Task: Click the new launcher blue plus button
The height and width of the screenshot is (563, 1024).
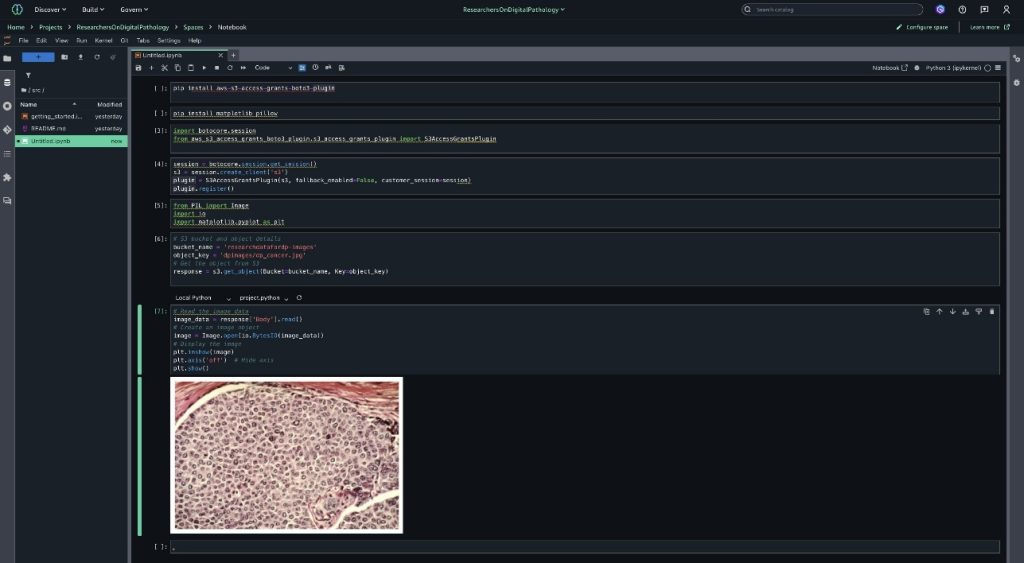Action: pyautogui.click(x=38, y=57)
